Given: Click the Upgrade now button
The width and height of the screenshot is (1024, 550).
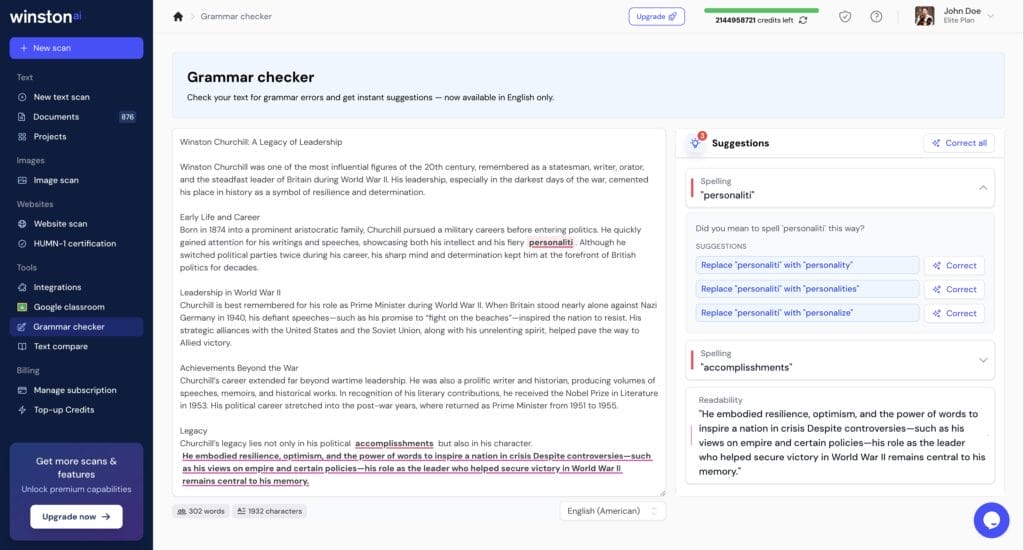Looking at the screenshot, I should click(x=76, y=516).
